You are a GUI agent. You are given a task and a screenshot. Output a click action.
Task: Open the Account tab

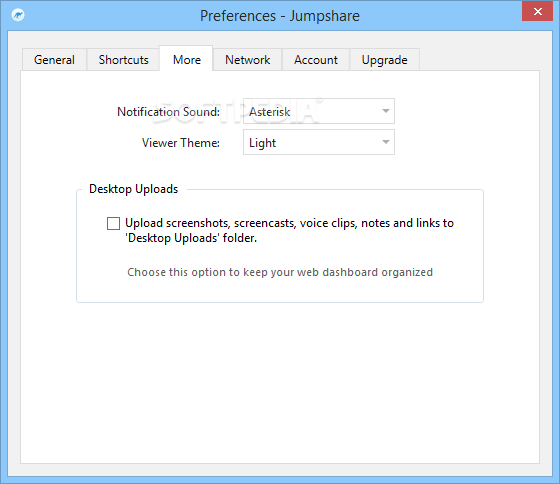click(316, 60)
